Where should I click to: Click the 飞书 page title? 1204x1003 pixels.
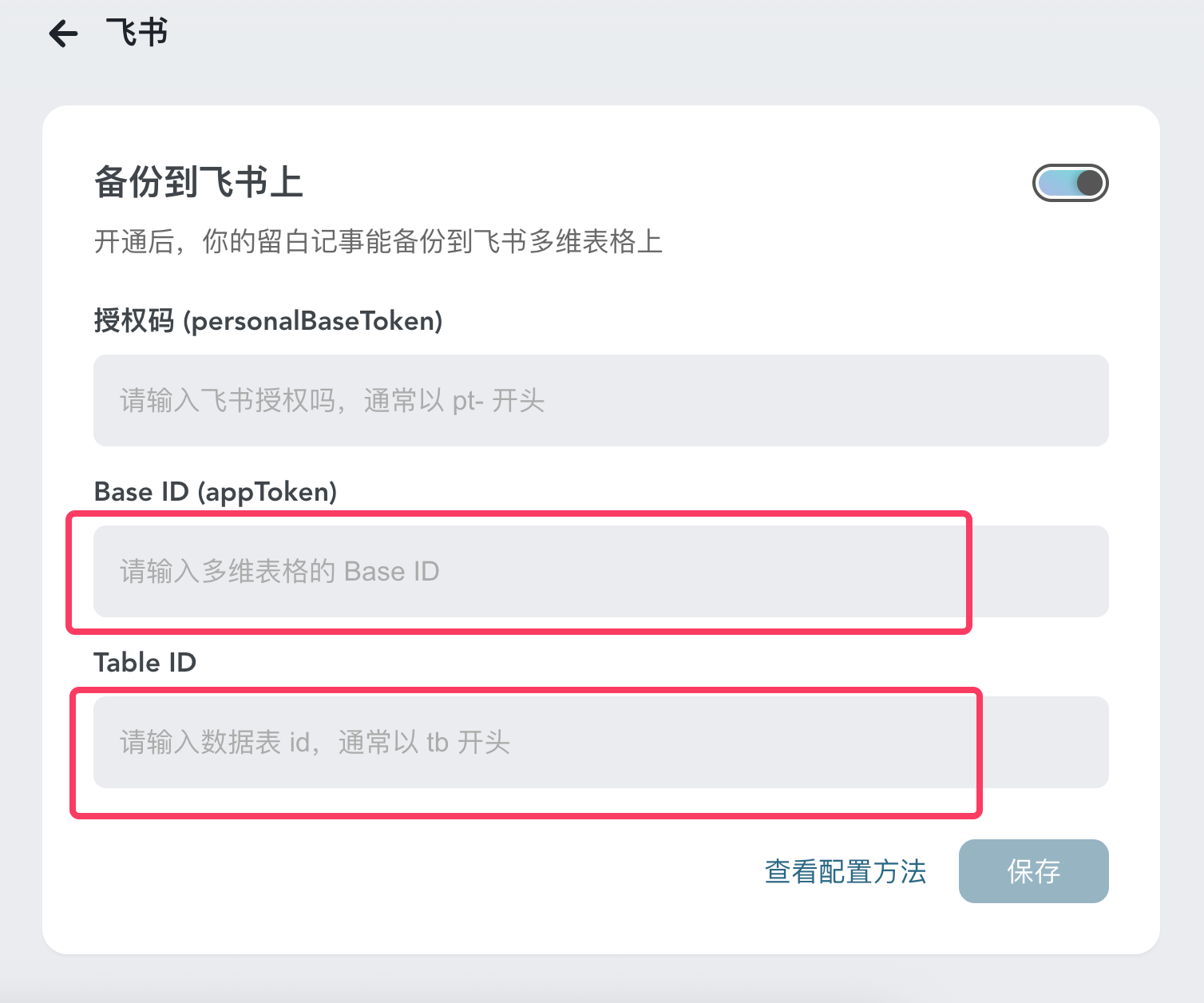coord(137,34)
